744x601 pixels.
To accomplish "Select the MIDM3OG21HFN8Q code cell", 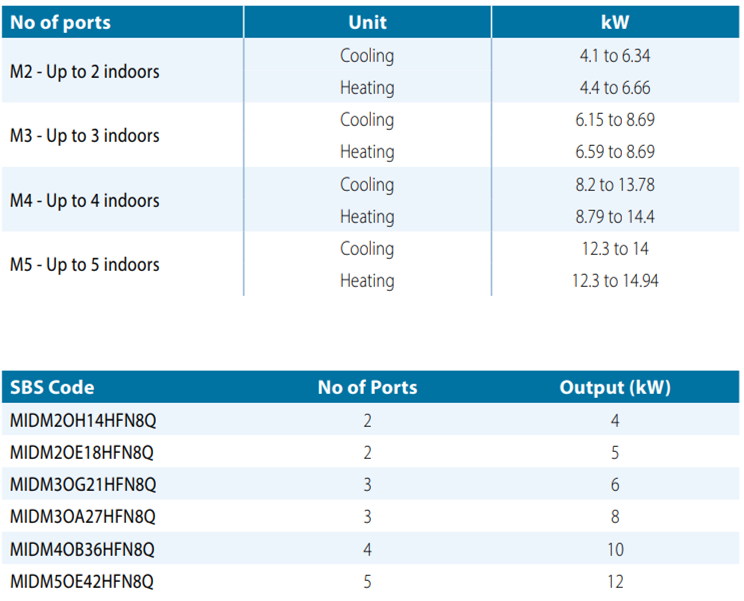I will click(83, 485).
